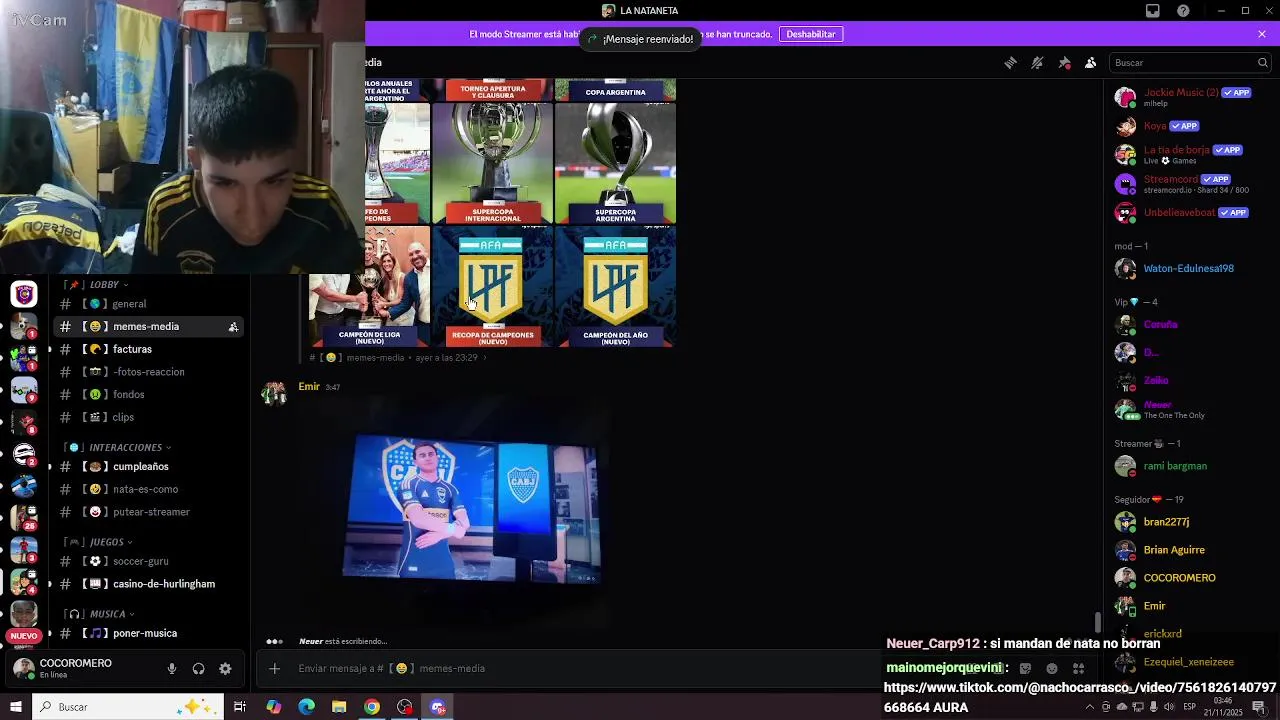Open User Settings gear icon
This screenshot has height=720, width=1280.
(225, 669)
